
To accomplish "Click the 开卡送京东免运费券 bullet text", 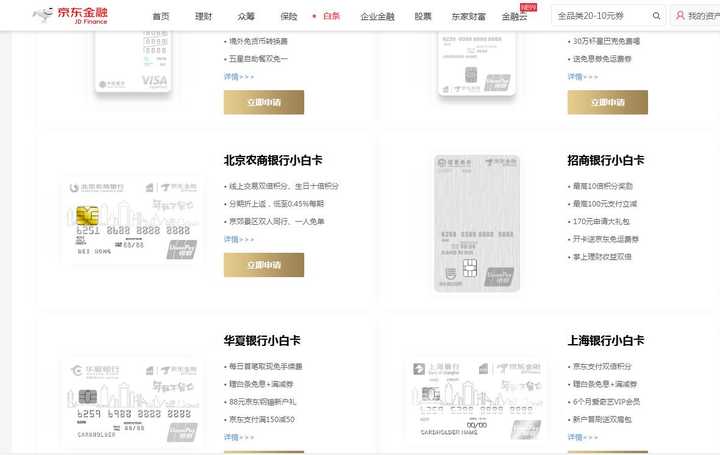I will (606, 239).
